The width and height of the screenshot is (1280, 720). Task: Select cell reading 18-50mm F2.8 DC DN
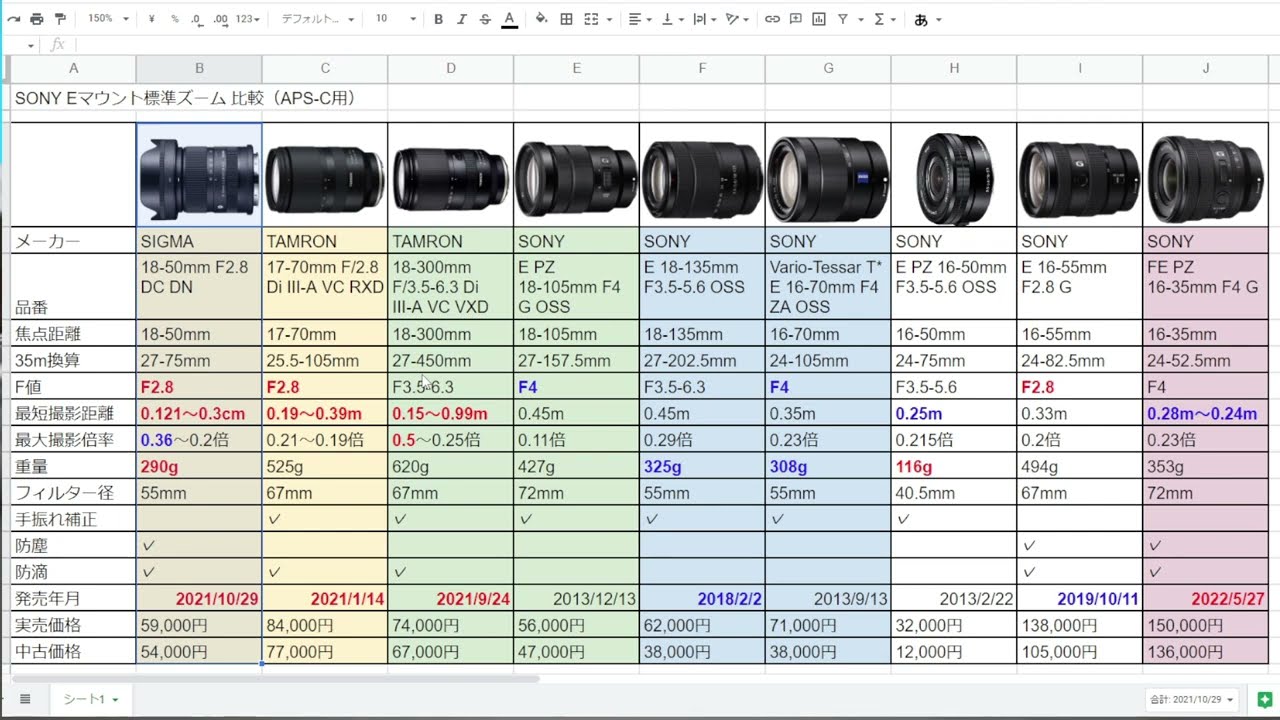click(x=199, y=287)
